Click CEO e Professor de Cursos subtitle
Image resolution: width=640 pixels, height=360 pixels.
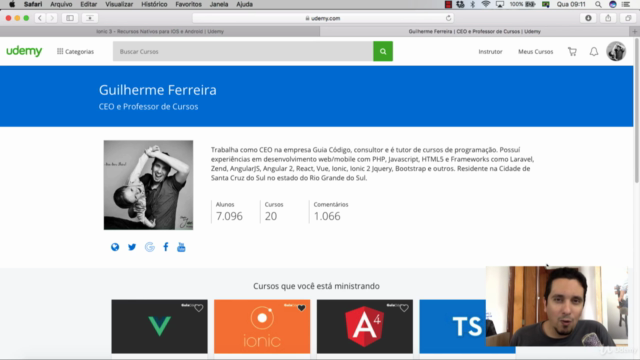[x=148, y=107]
